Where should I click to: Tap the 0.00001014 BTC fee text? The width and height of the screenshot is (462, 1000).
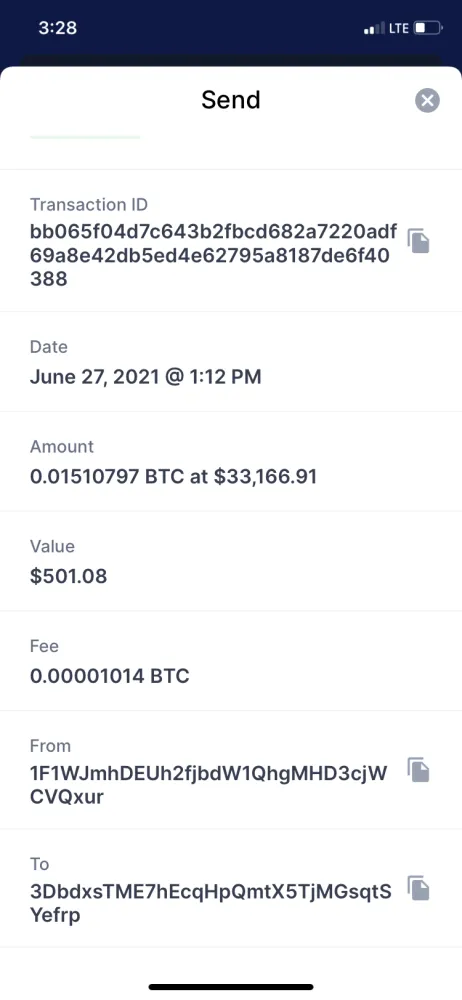110,676
